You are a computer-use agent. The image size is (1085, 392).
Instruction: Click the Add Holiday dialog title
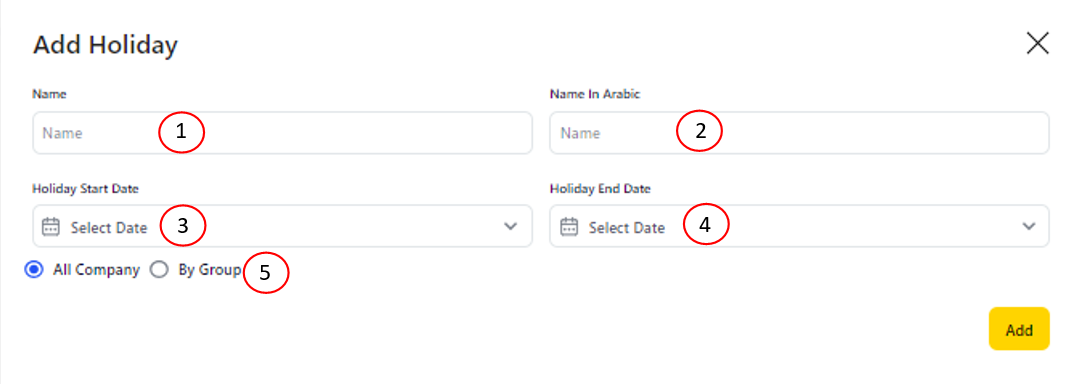click(x=105, y=46)
